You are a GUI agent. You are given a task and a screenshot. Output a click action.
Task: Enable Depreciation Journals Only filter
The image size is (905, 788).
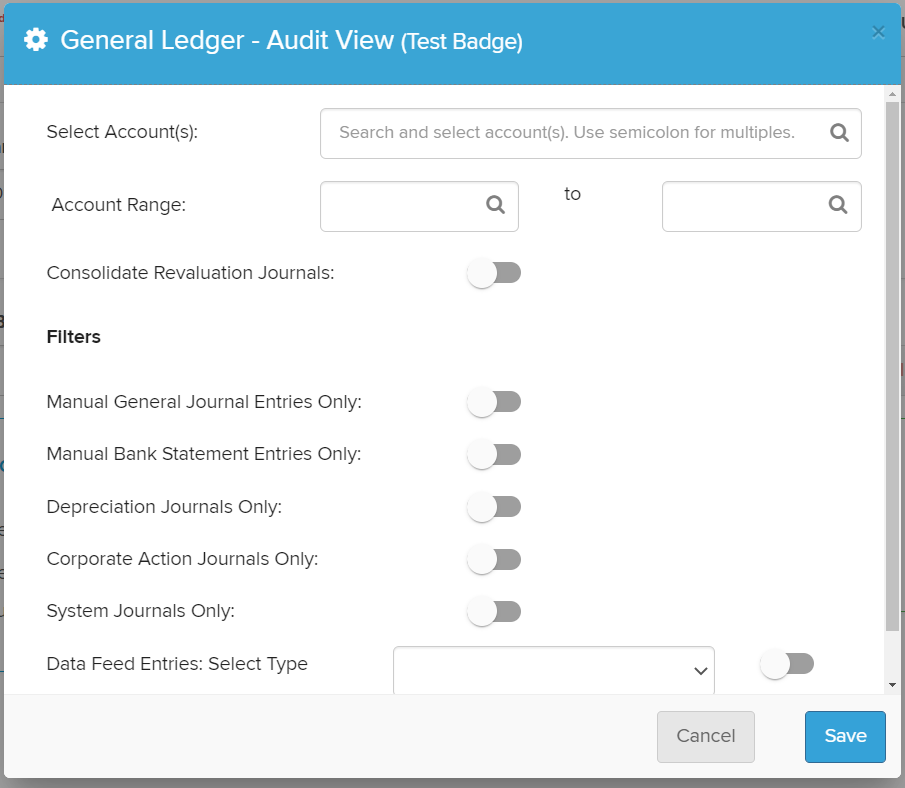pyautogui.click(x=494, y=507)
